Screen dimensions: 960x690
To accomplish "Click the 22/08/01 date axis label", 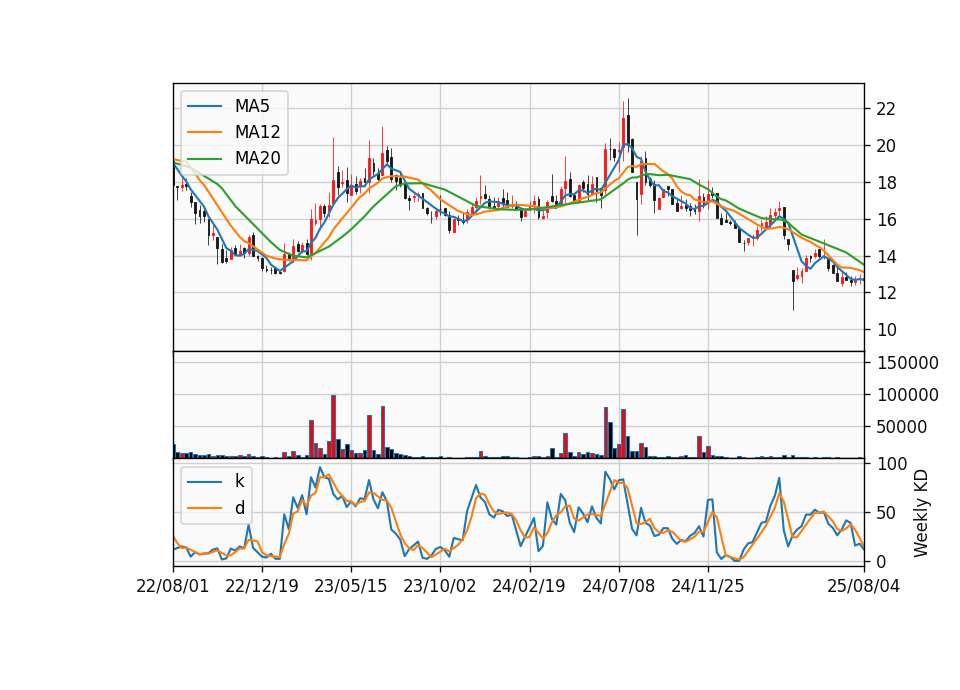I will pos(173,586).
